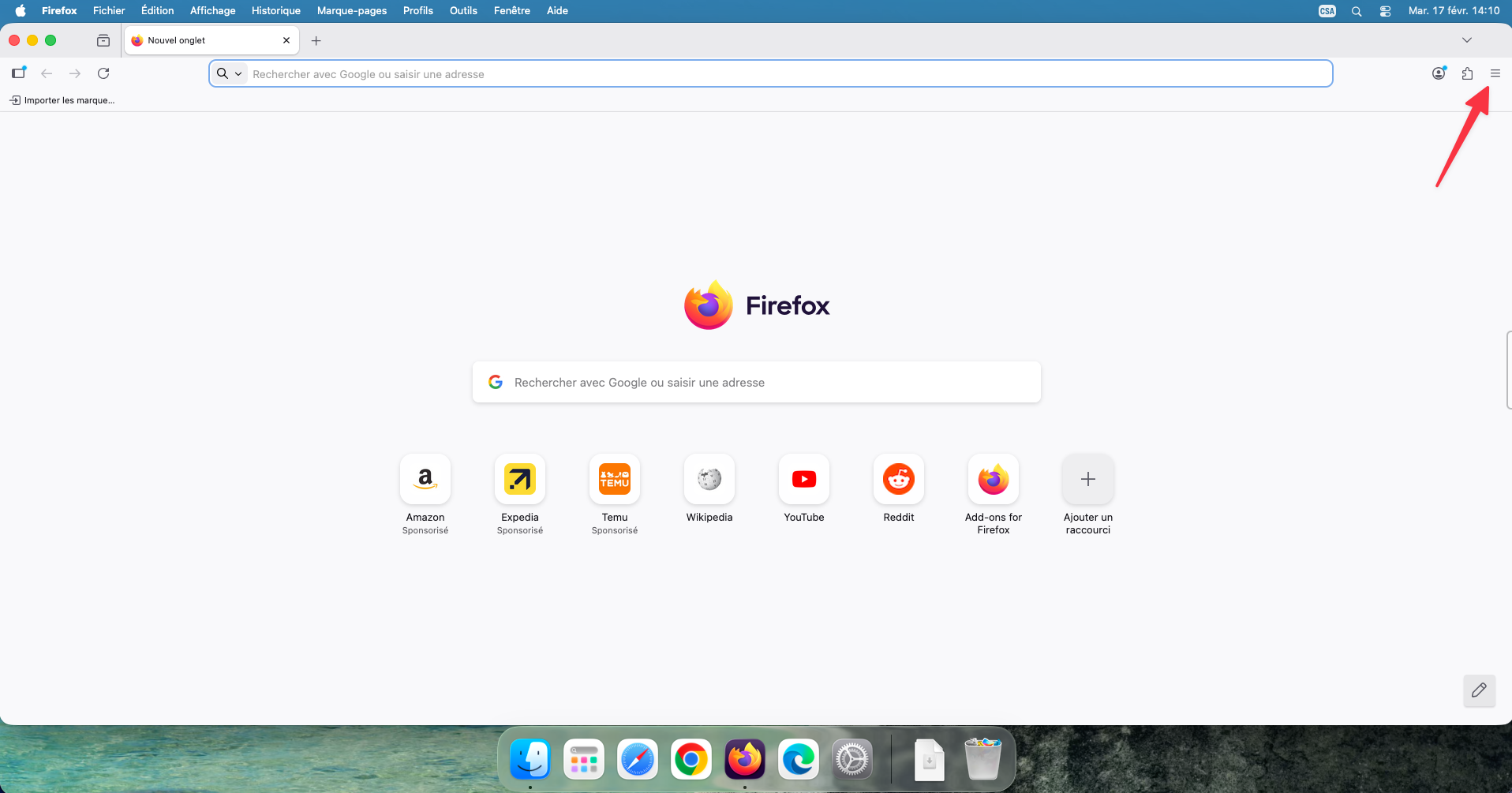
Task: Open the Firefox View icon beside the tabs
Action: (103, 40)
